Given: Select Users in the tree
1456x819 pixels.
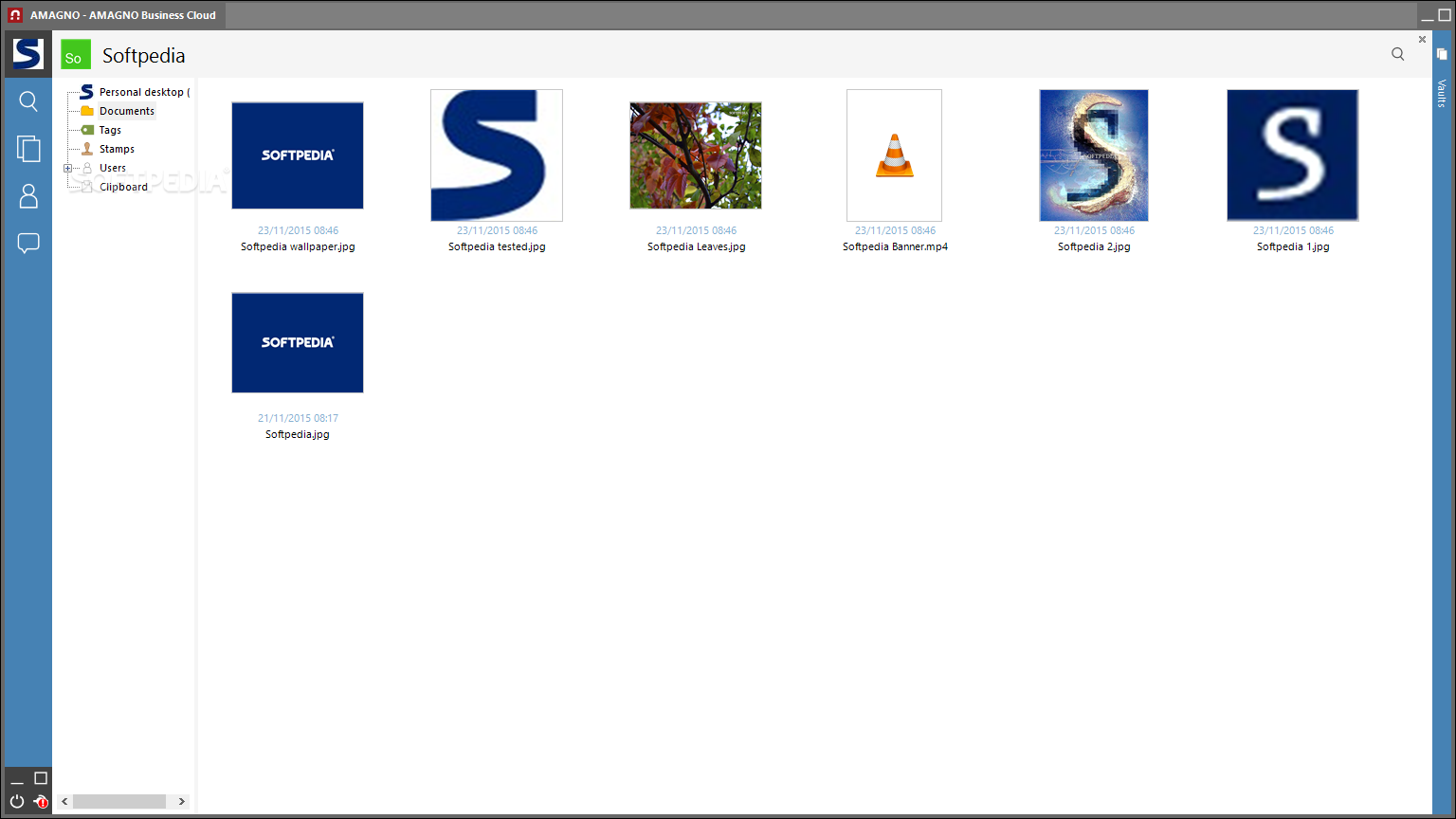Looking at the screenshot, I should [x=113, y=168].
